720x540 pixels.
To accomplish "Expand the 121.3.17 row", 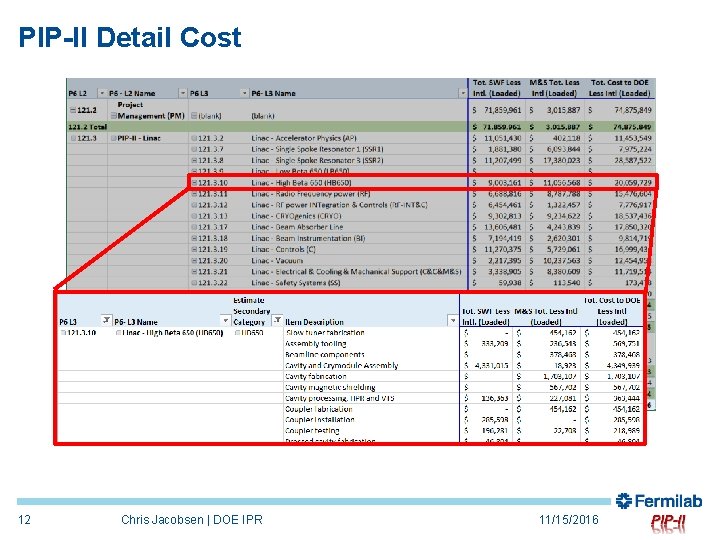I will point(194,227).
